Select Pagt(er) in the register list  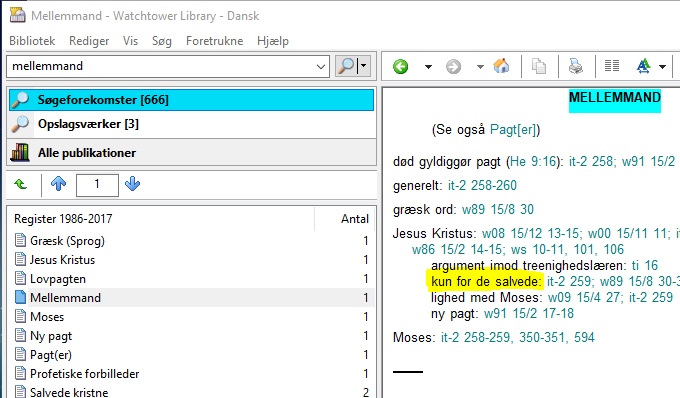click(x=51, y=355)
